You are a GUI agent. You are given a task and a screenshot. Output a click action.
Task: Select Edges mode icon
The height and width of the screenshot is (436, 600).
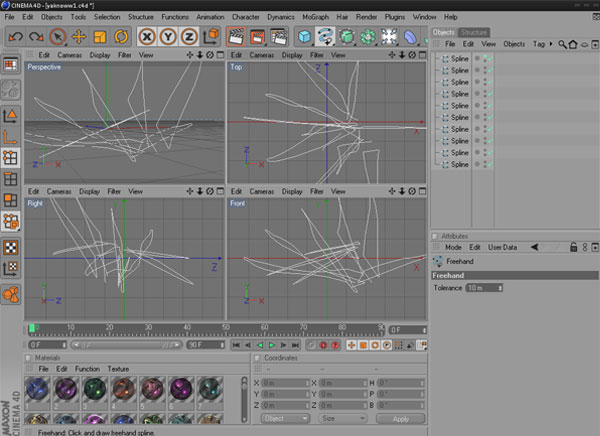(x=11, y=179)
